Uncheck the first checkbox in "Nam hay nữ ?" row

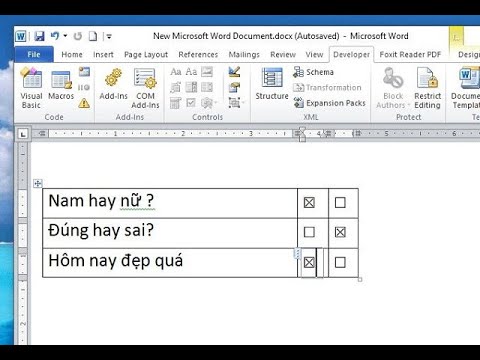click(309, 202)
